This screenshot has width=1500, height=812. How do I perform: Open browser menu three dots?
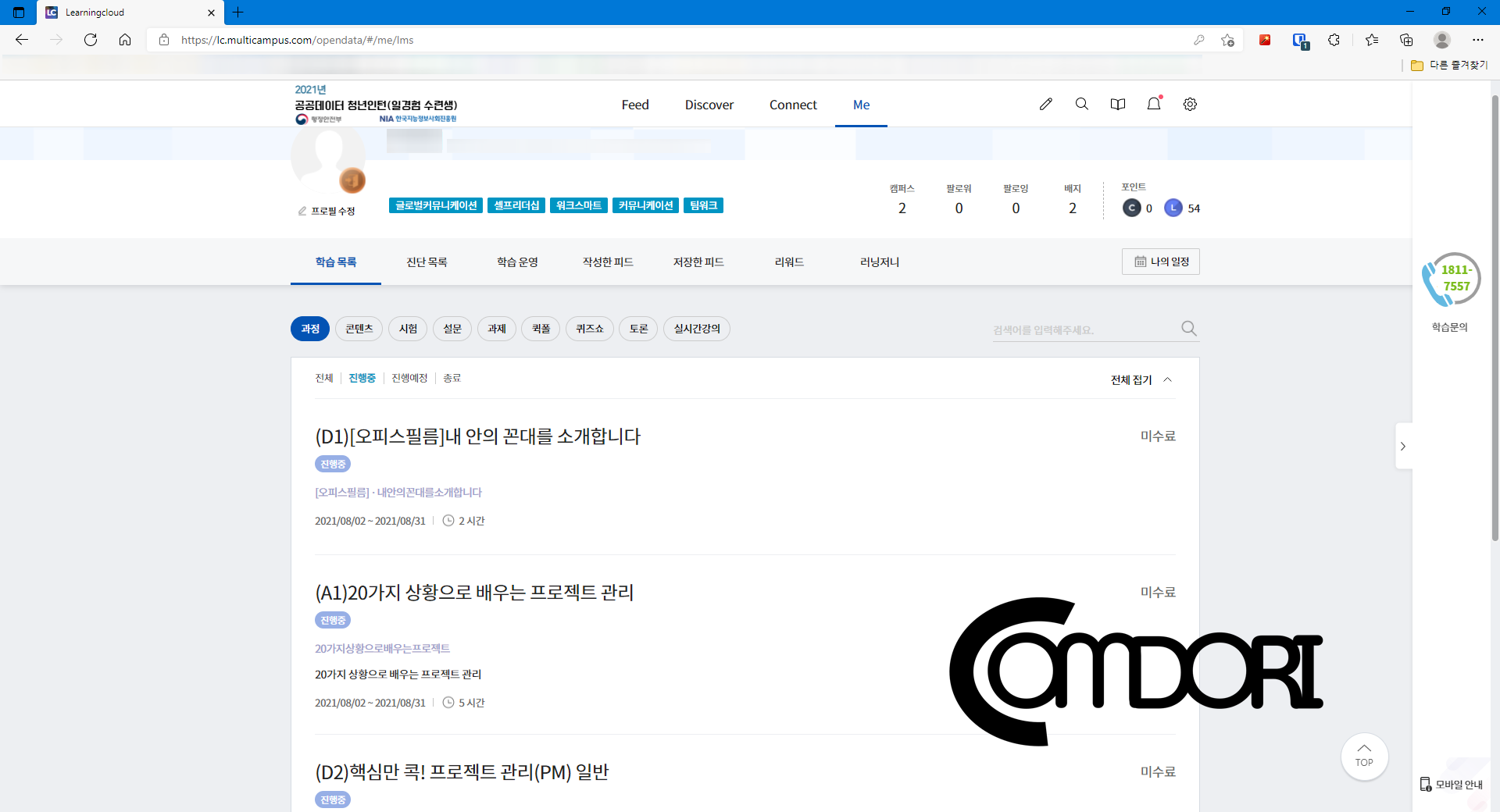click(x=1478, y=40)
